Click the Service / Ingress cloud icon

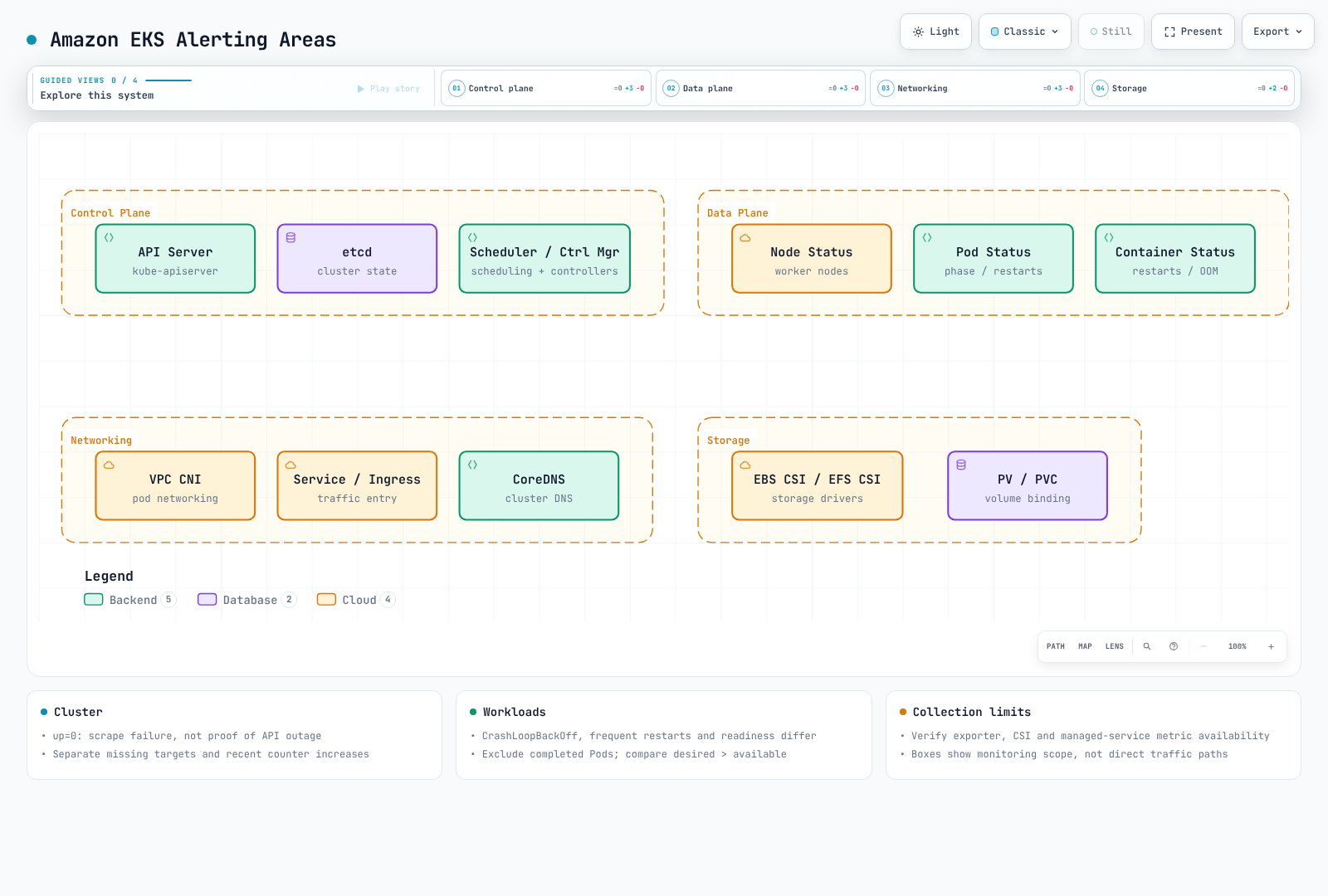(x=290, y=465)
